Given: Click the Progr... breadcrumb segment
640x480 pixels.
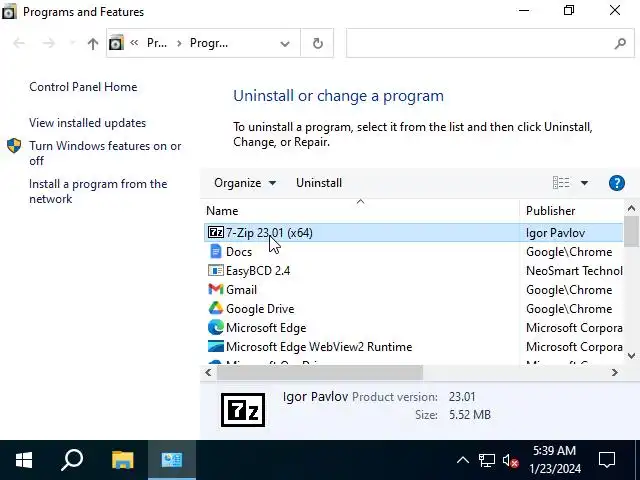Looking at the screenshot, I should [x=209, y=43].
